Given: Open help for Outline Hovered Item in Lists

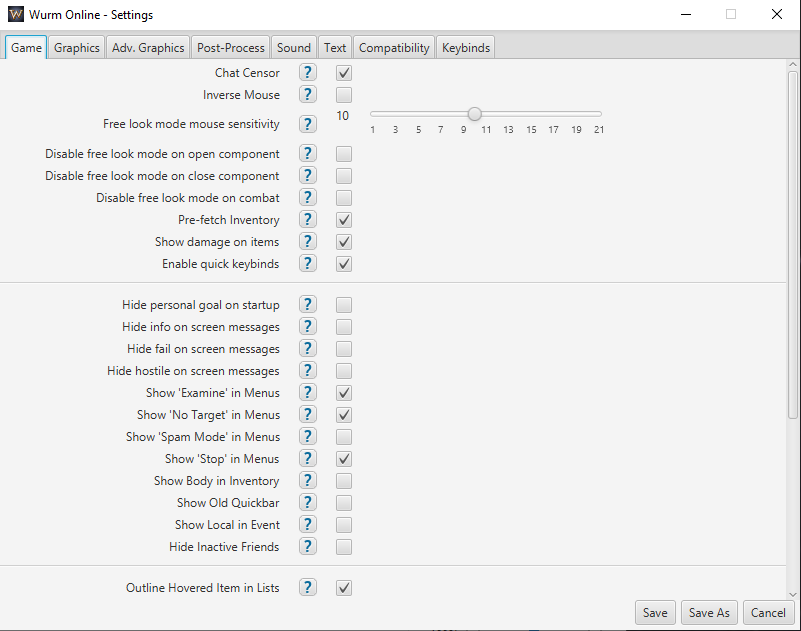Looking at the screenshot, I should 308,588.
